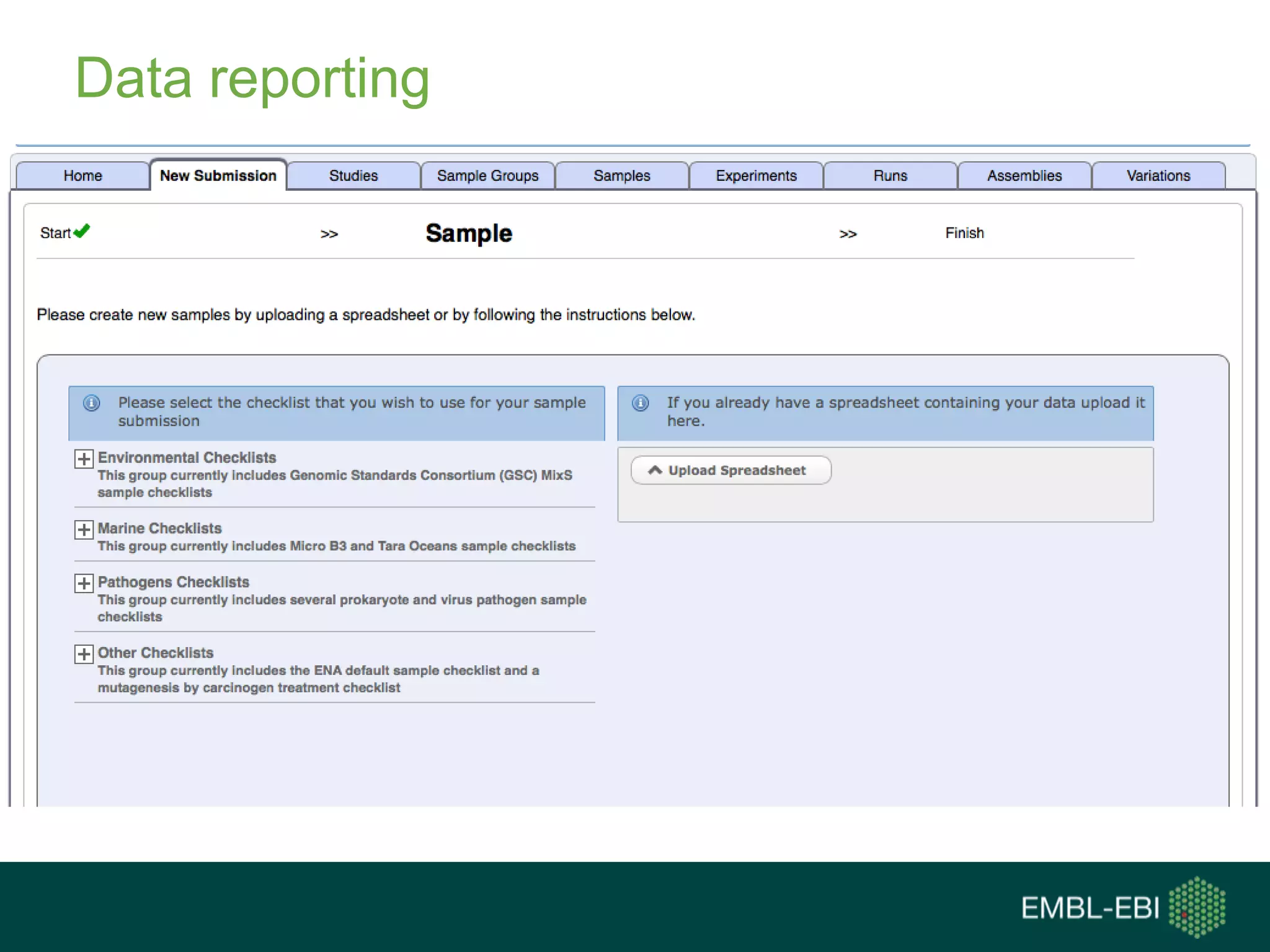Click the Upload Spreadsheet button

(730, 470)
